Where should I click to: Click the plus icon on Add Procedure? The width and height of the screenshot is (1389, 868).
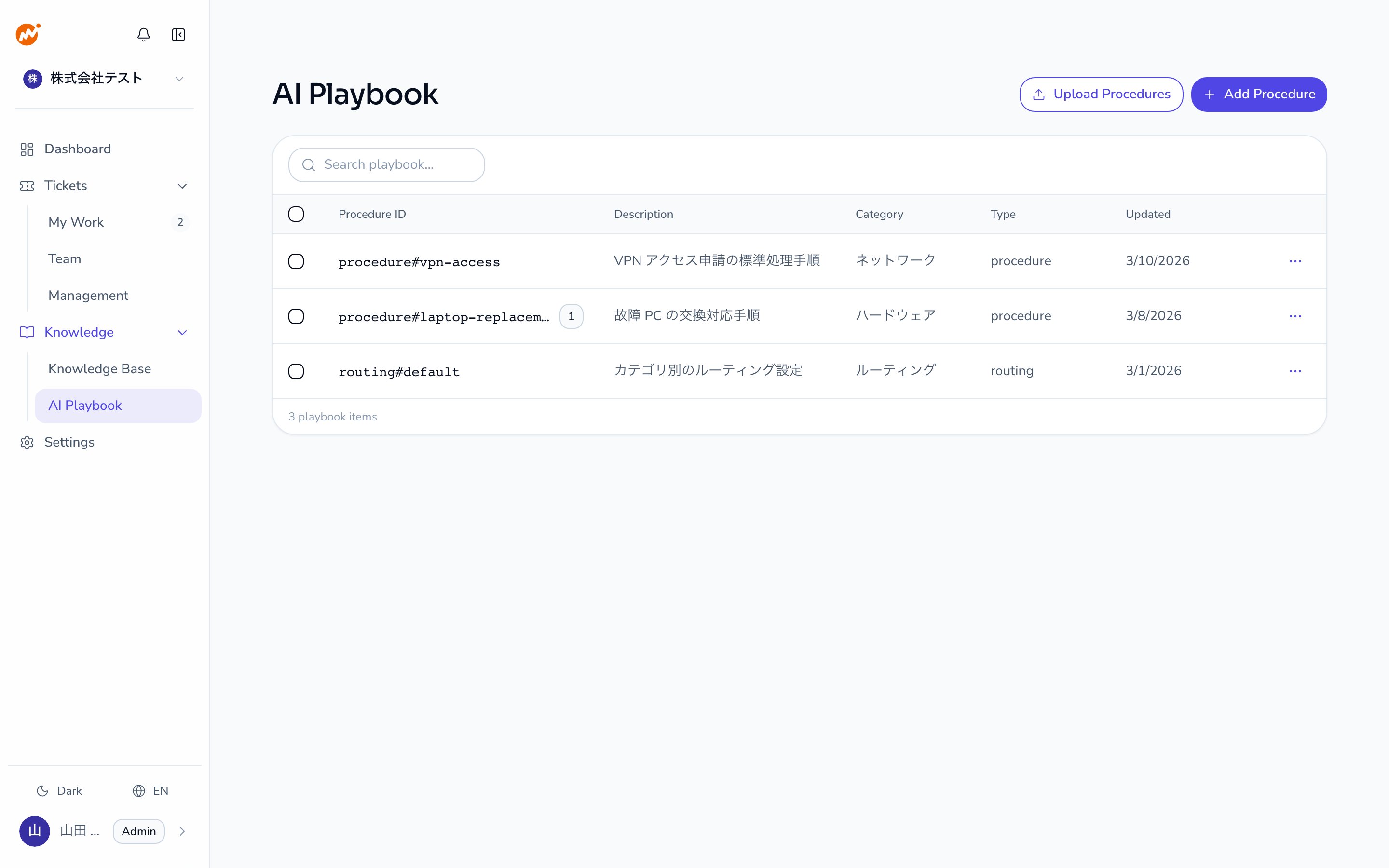[1210, 95]
